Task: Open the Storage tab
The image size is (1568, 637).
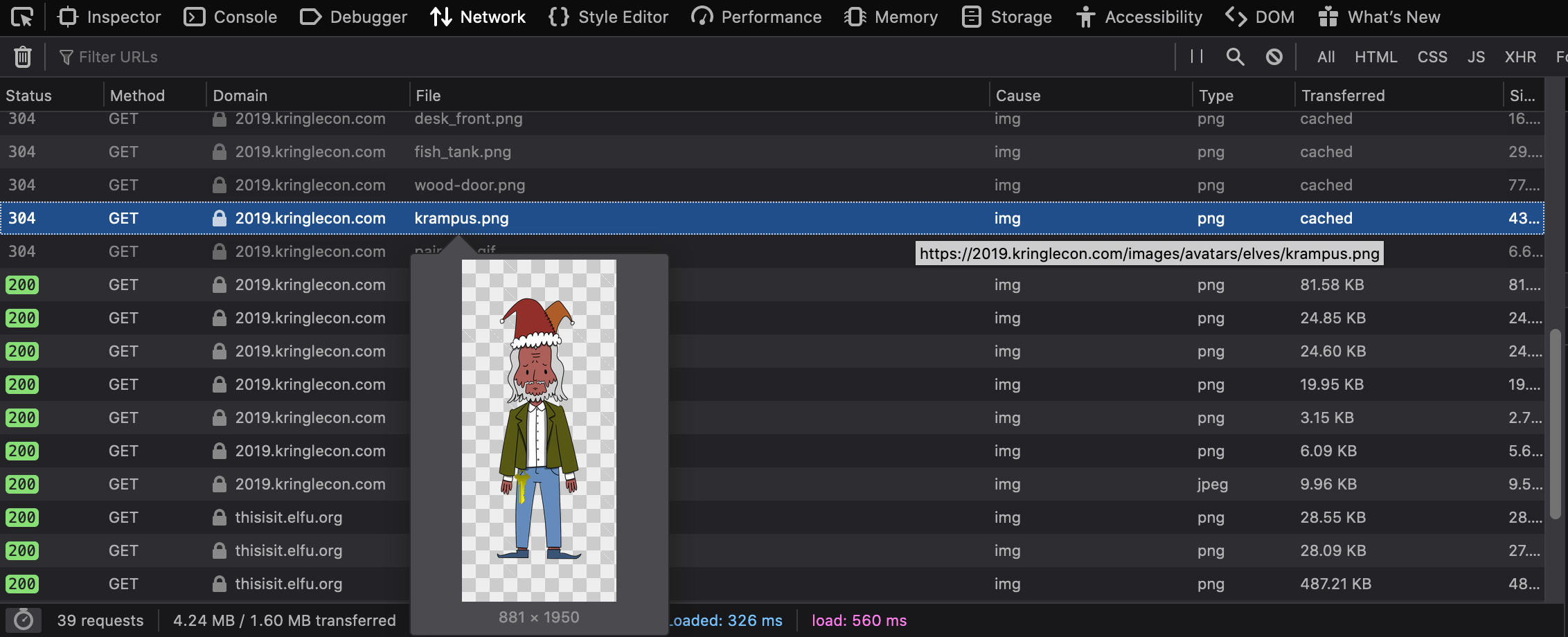Action: click(1007, 17)
